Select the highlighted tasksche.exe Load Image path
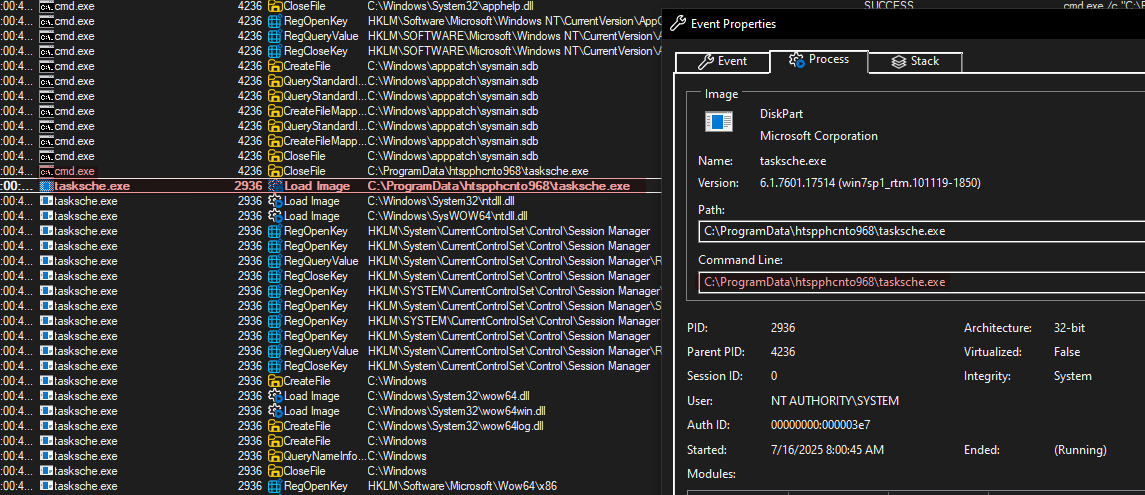The width and height of the screenshot is (1145, 495). [x=498, y=186]
